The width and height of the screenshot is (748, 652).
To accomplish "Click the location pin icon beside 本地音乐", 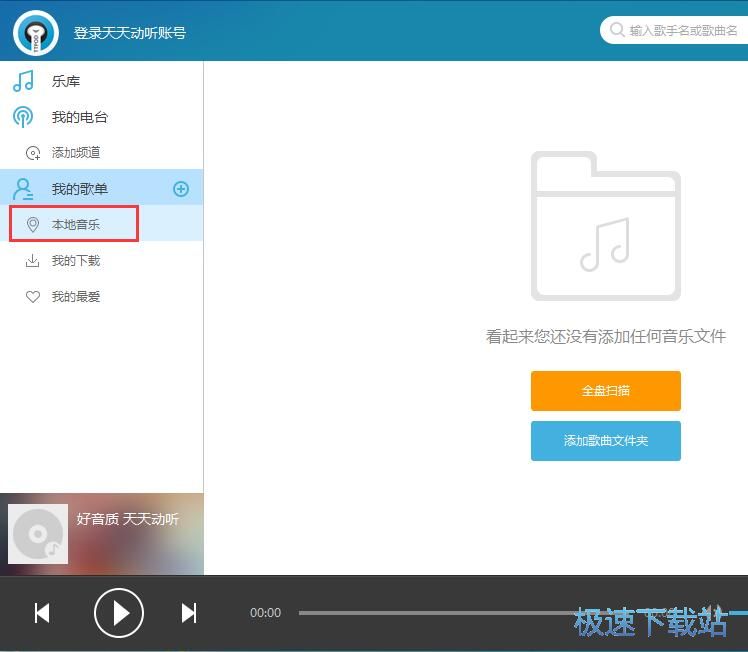I will [32, 224].
